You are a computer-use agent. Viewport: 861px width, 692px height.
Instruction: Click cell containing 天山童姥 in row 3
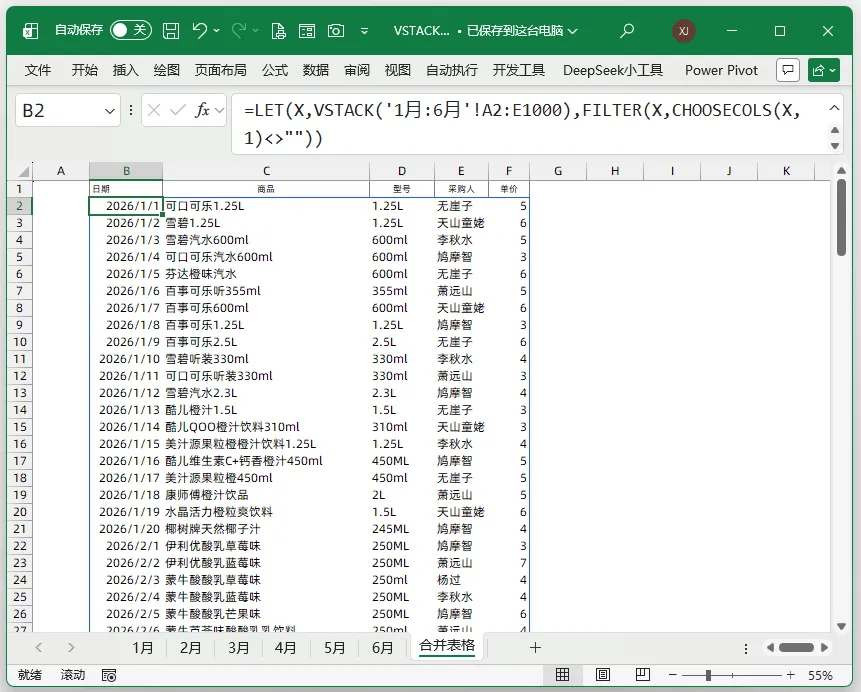point(461,223)
